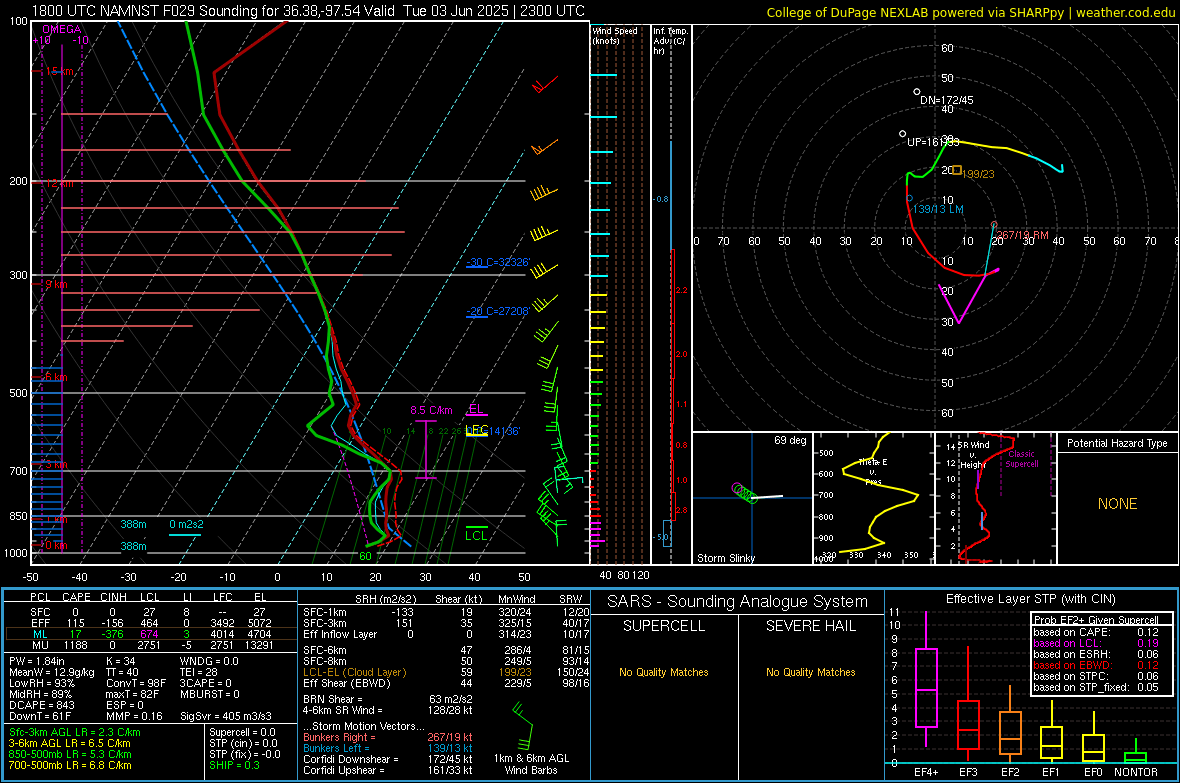Click the Inf. Temp. Adv. panel header
The image size is (1180, 783).
click(x=670, y=41)
